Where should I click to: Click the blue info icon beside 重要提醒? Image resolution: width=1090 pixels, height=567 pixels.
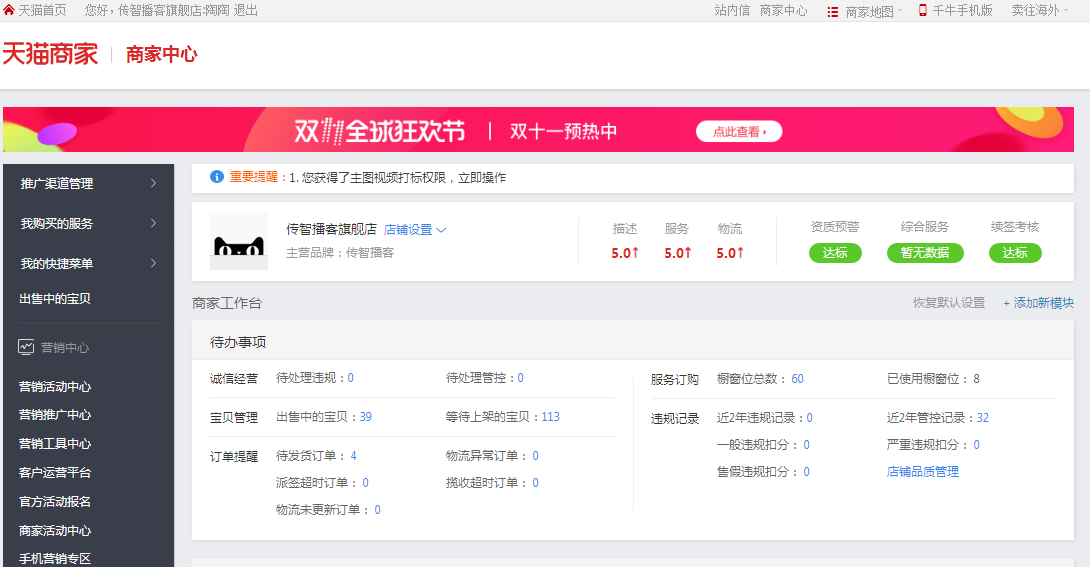pos(217,176)
